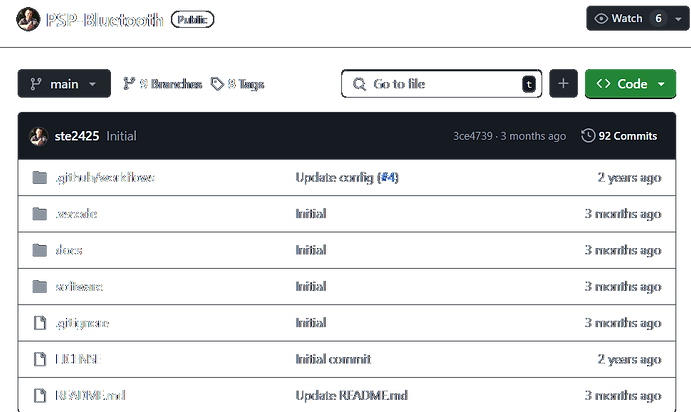This screenshot has height=412, width=691.
Task: Expand the green Code dropdown
Action: point(630,84)
